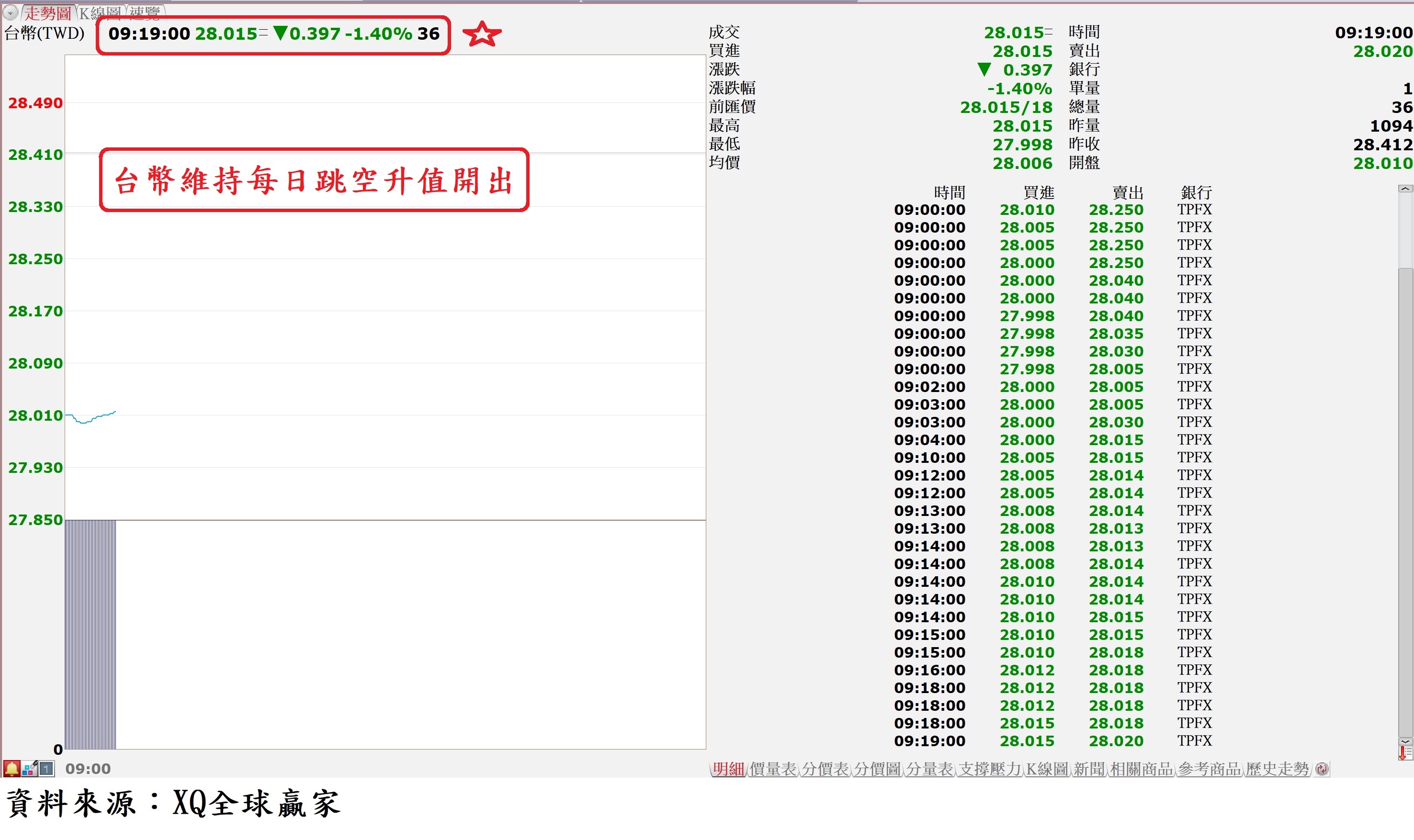The image size is (1414, 840).
Task: Click the 09:10:00 row in detail list
Action: 1052,458
